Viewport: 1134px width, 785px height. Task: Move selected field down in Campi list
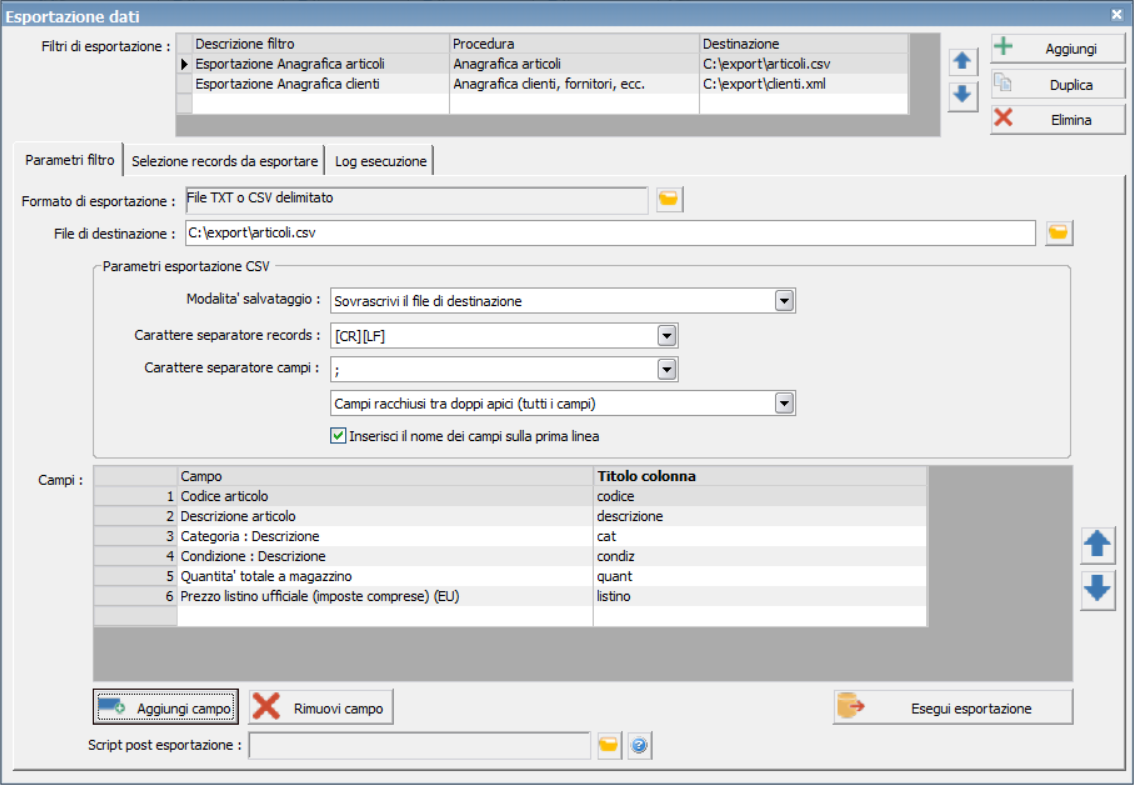pyautogui.click(x=1097, y=589)
